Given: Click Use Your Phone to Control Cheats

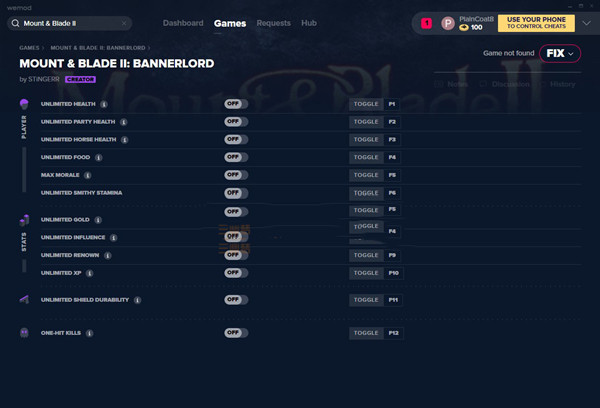Looking at the screenshot, I should click(536, 23).
